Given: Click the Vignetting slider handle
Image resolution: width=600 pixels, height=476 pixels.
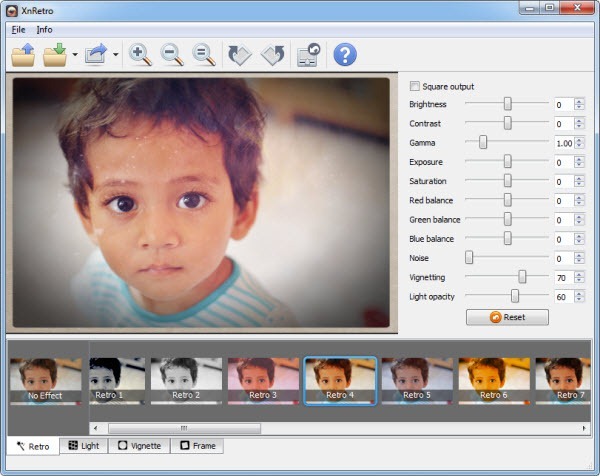Looking at the screenshot, I should [x=522, y=277].
